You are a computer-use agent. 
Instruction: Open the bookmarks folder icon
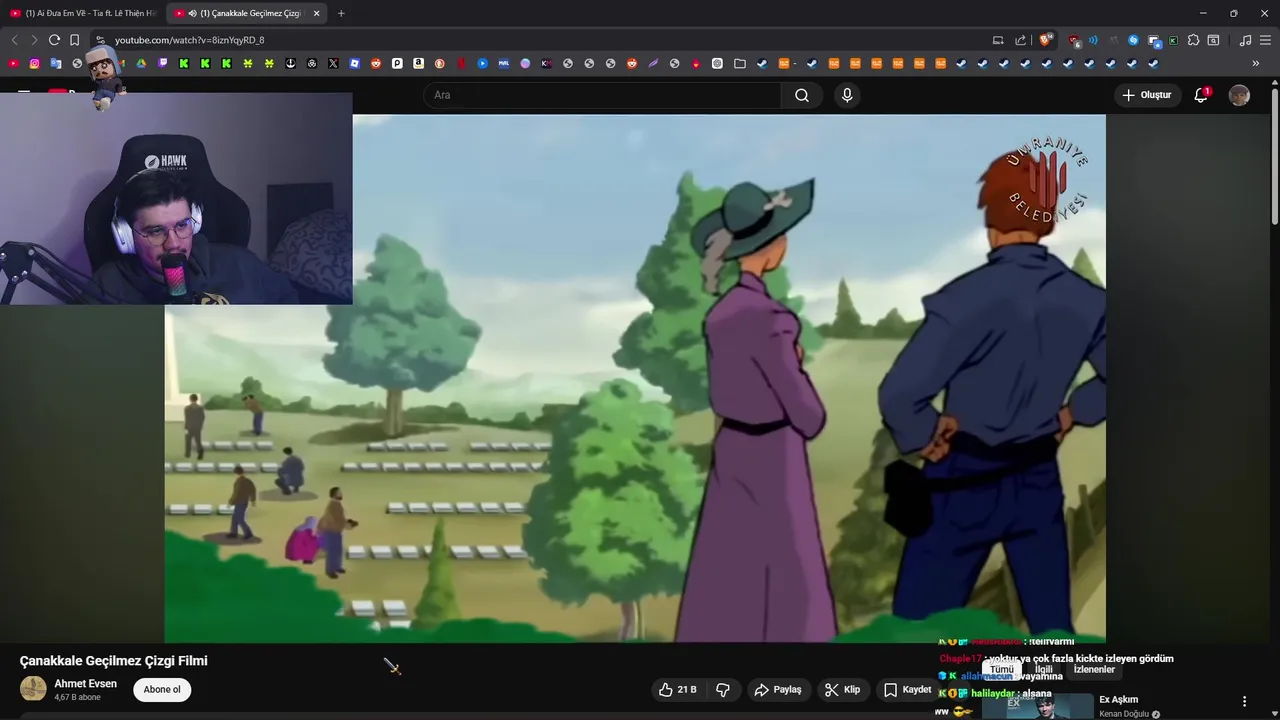coord(739,63)
